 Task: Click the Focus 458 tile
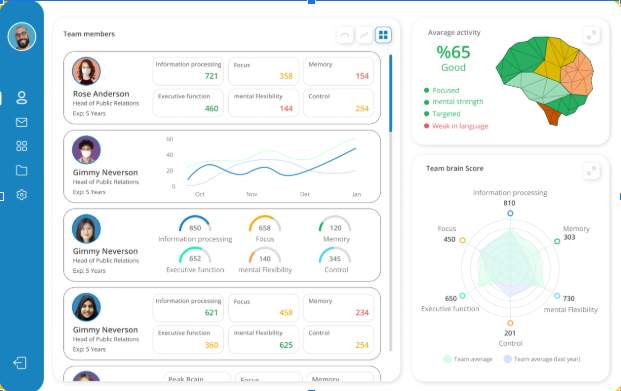pos(263,308)
